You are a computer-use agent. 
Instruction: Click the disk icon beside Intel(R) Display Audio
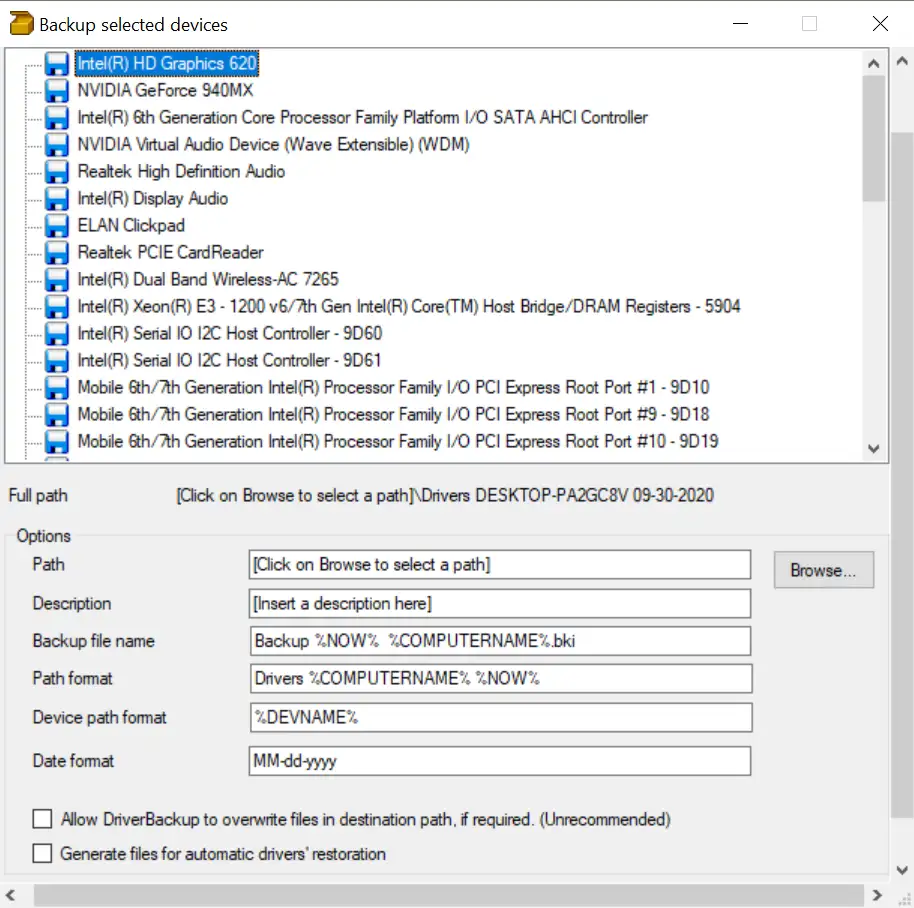(57, 199)
